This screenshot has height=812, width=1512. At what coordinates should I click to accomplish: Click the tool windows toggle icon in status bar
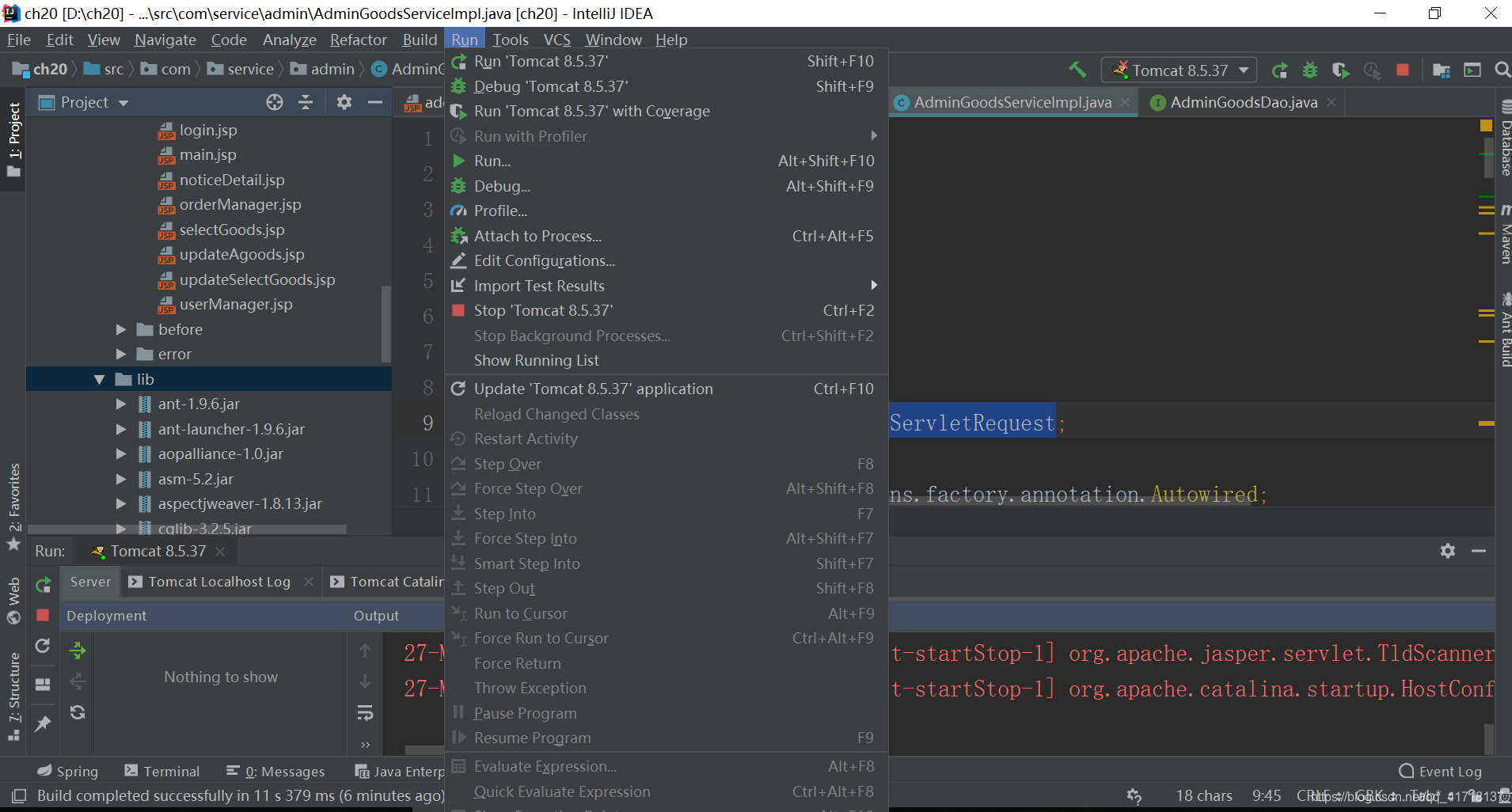[x=19, y=795]
